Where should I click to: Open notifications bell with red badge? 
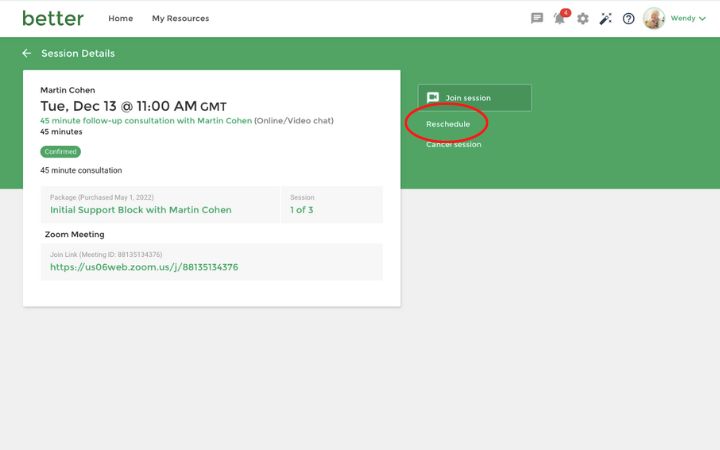(x=561, y=17)
